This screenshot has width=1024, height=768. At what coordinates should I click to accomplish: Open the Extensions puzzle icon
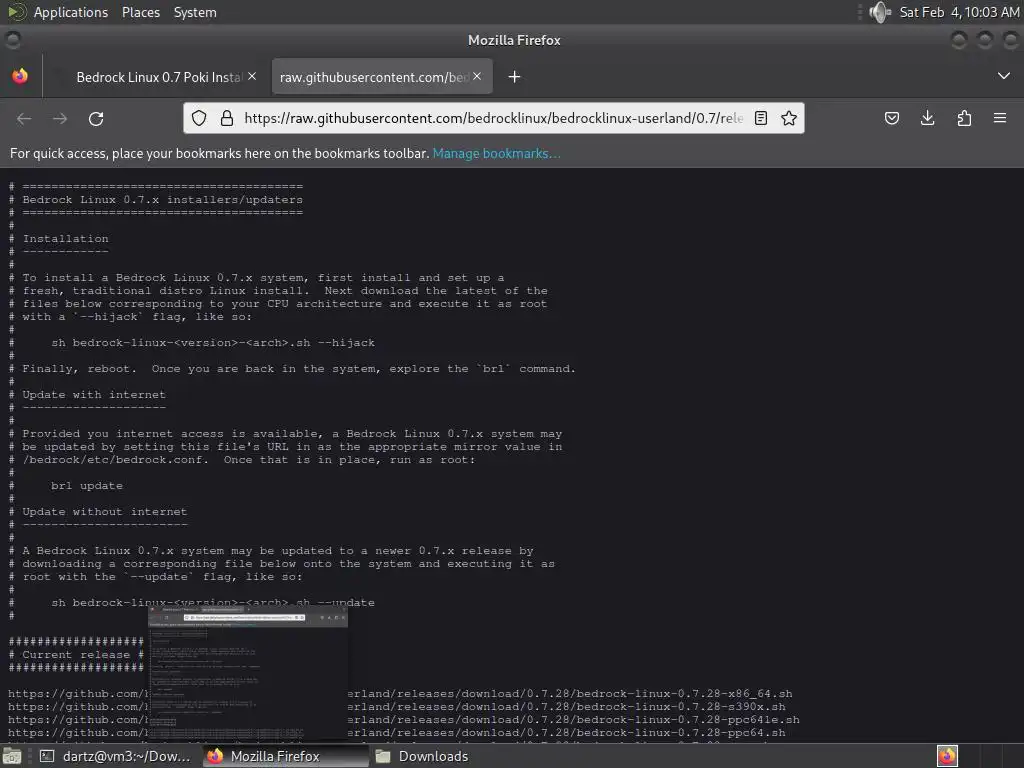coord(964,118)
